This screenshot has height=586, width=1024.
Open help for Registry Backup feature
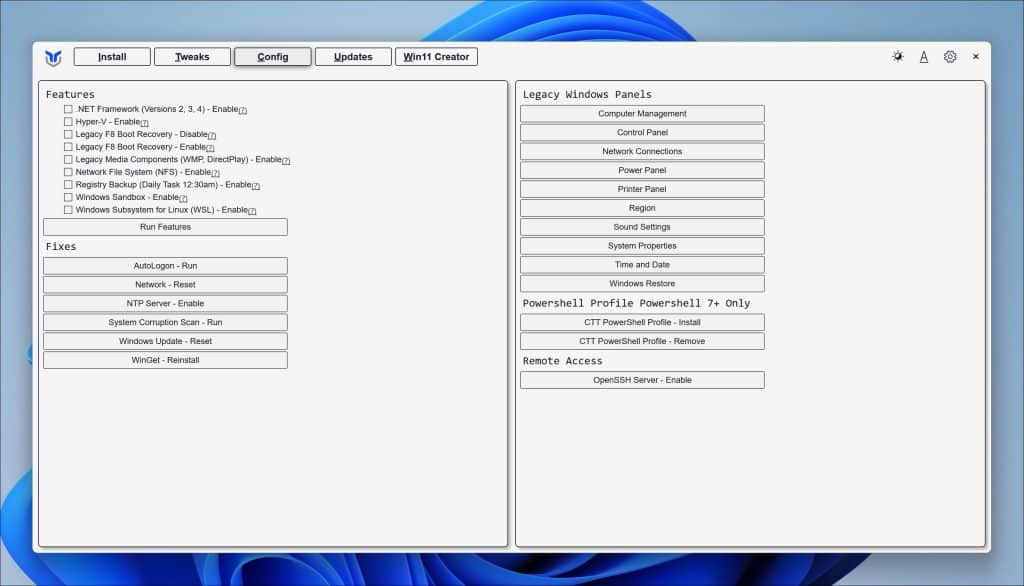coord(256,186)
